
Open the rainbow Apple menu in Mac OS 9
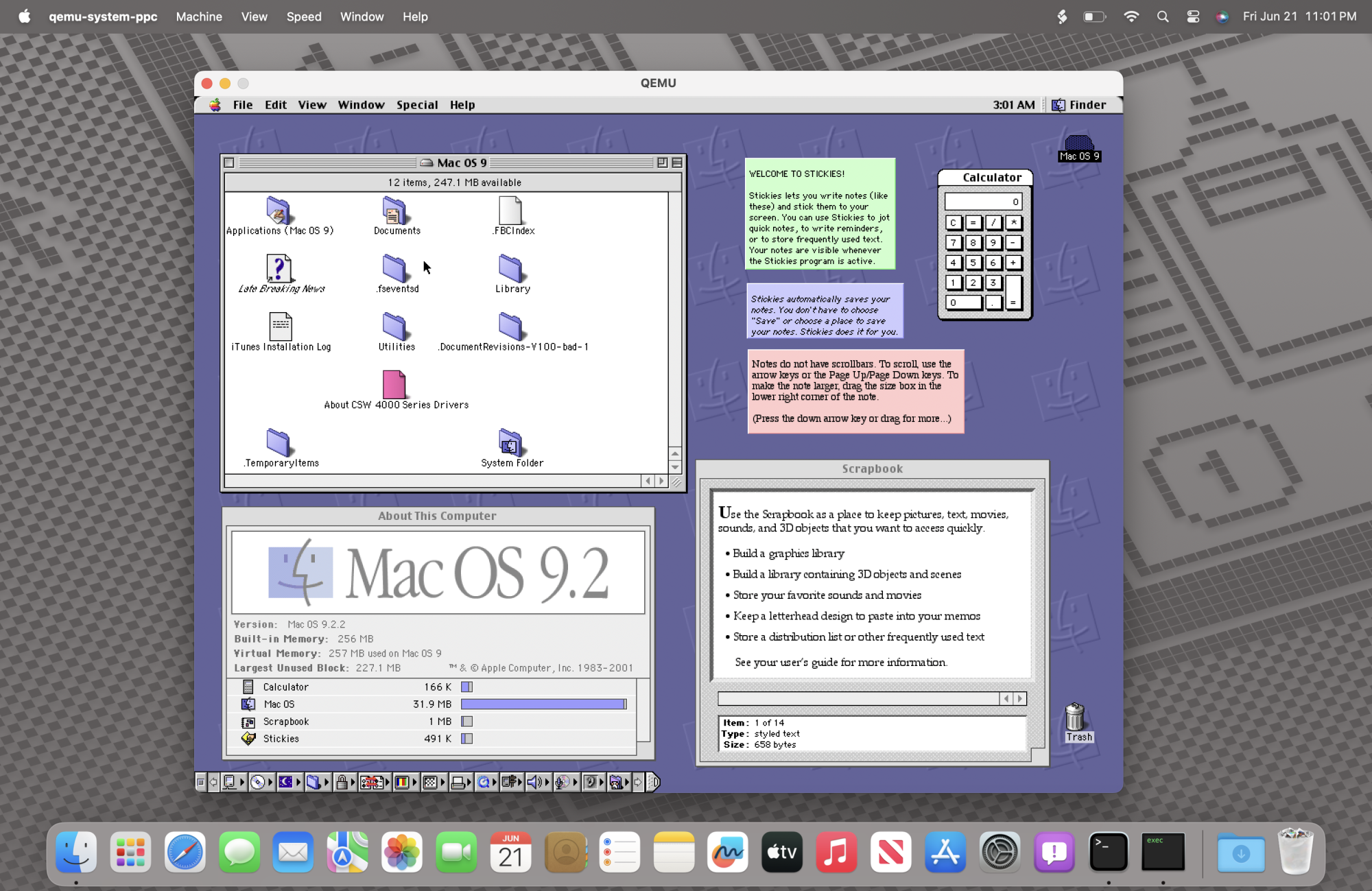coord(215,105)
